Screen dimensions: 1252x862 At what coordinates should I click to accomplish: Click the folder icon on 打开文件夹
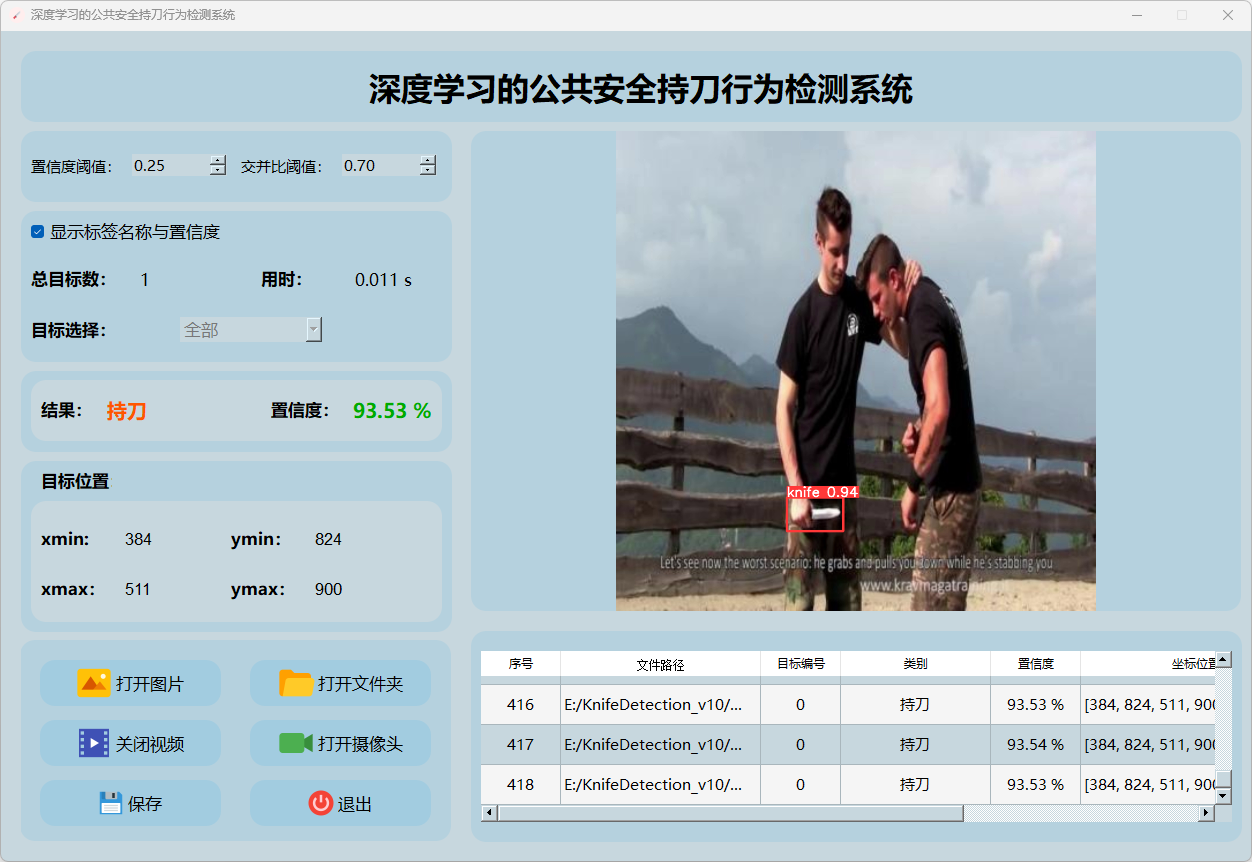pos(296,683)
